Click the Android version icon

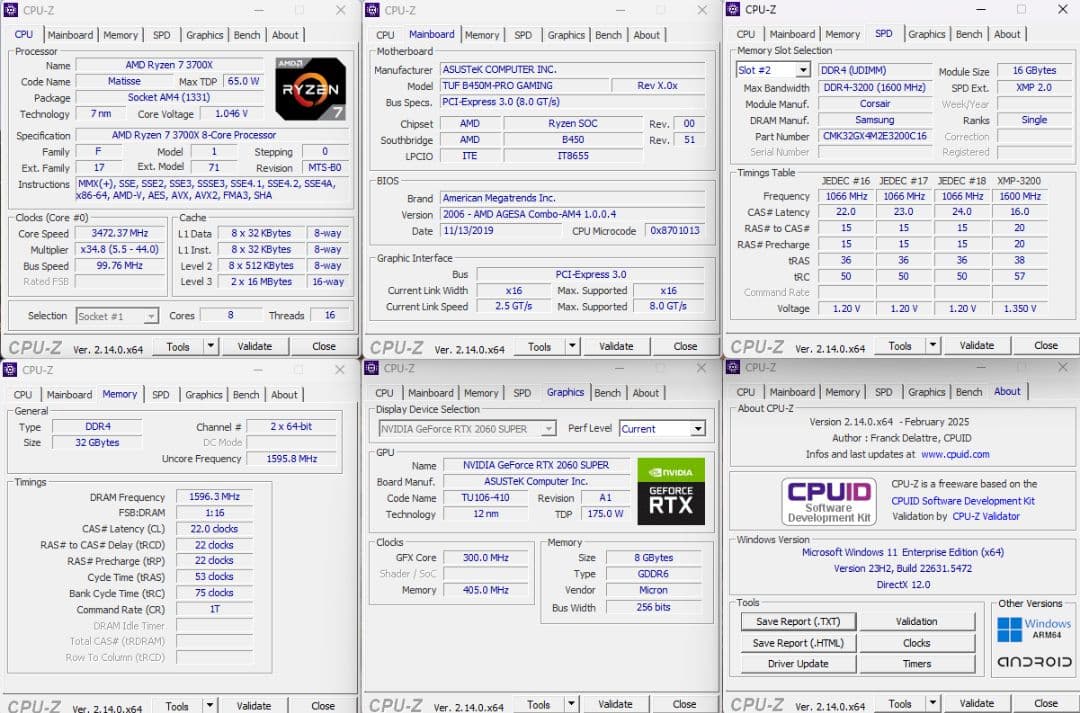[1033, 661]
